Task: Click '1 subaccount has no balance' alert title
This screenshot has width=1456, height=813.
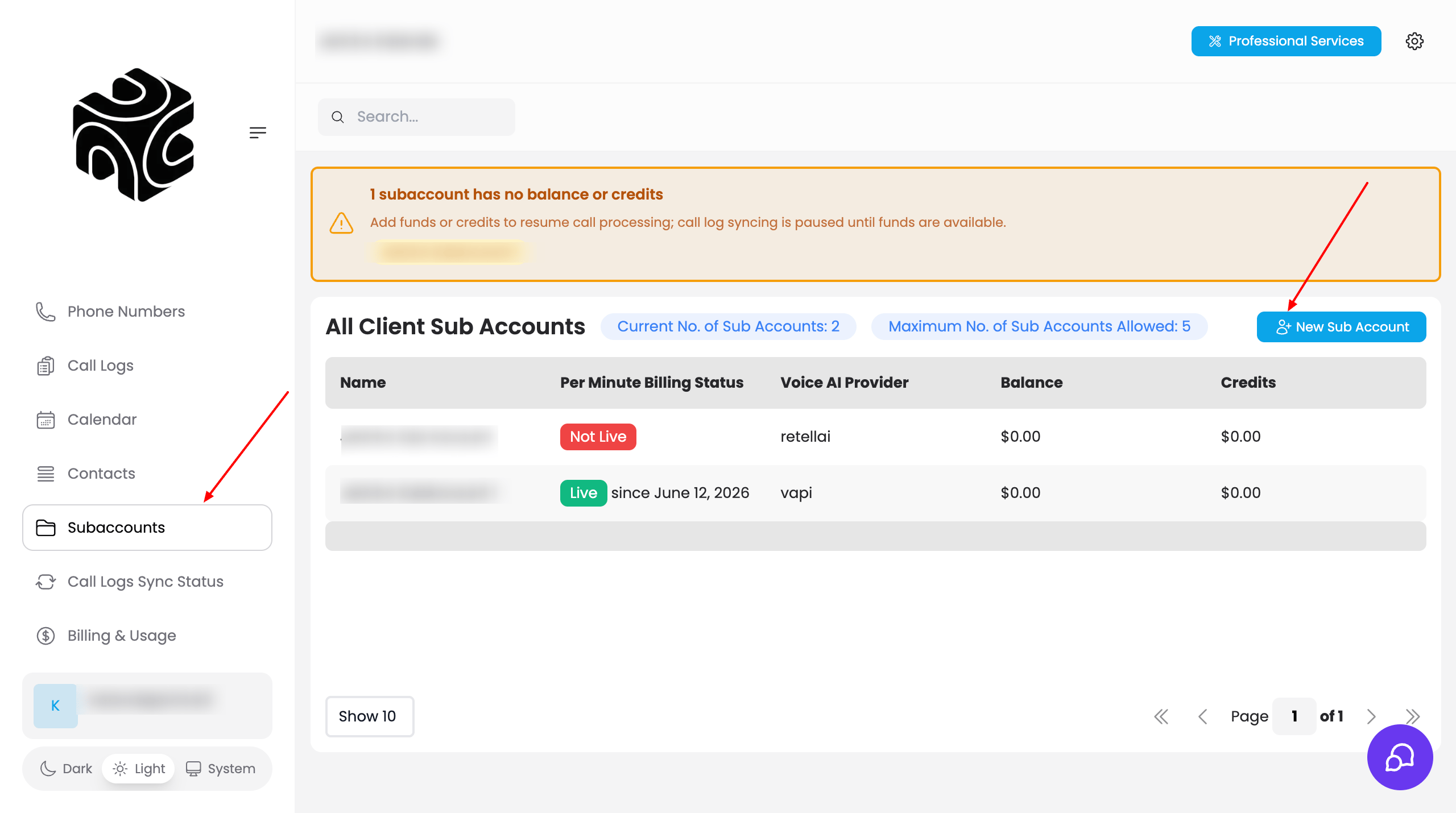Action: tap(516, 194)
